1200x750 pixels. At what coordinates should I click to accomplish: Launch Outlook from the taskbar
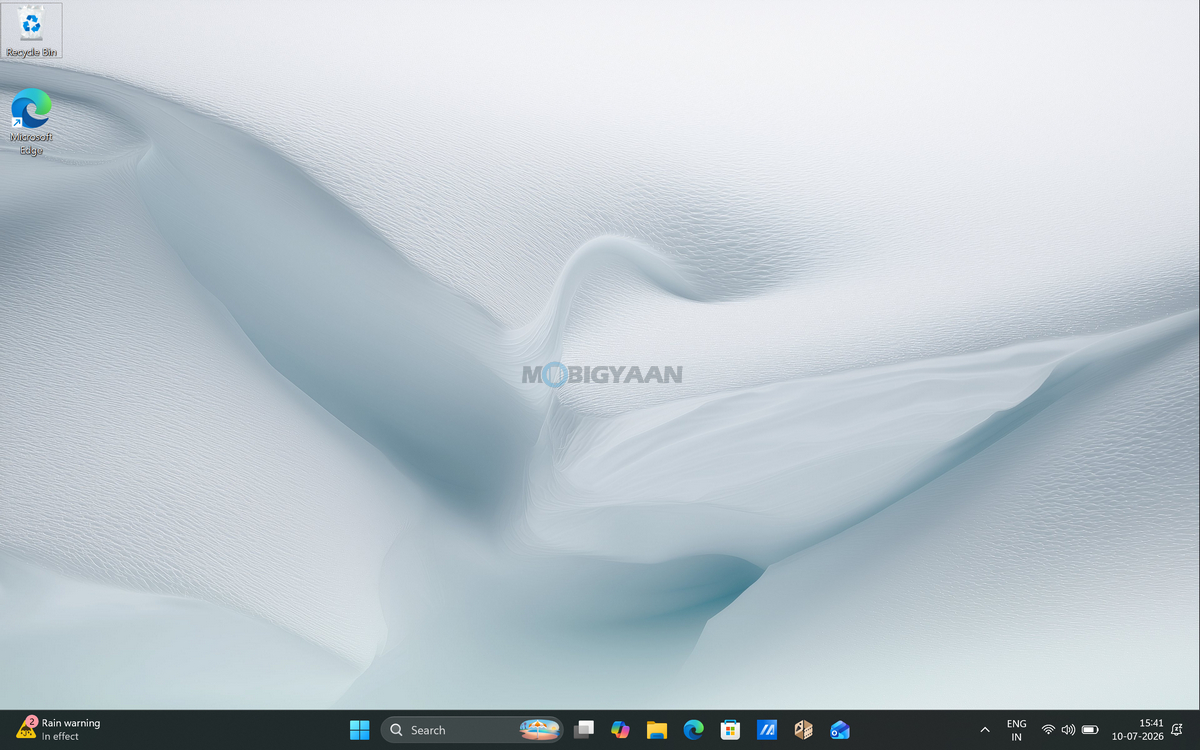840,730
